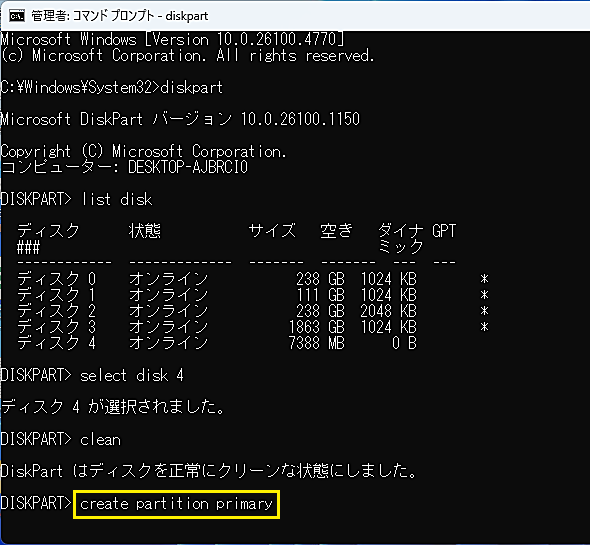
Task: Click the Windows Version 10.0.26100.4770 line
Action: (172, 39)
